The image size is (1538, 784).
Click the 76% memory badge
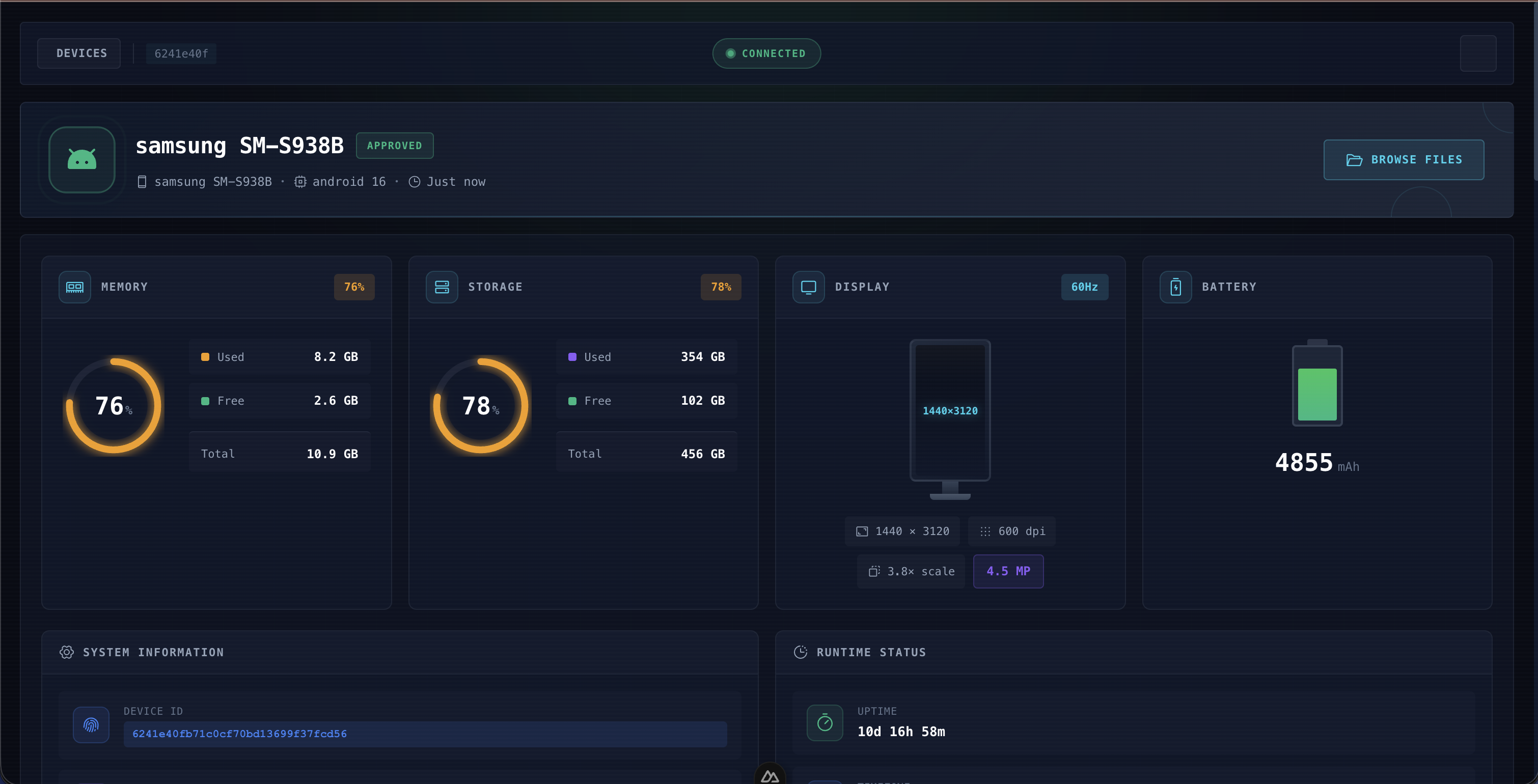click(x=354, y=287)
